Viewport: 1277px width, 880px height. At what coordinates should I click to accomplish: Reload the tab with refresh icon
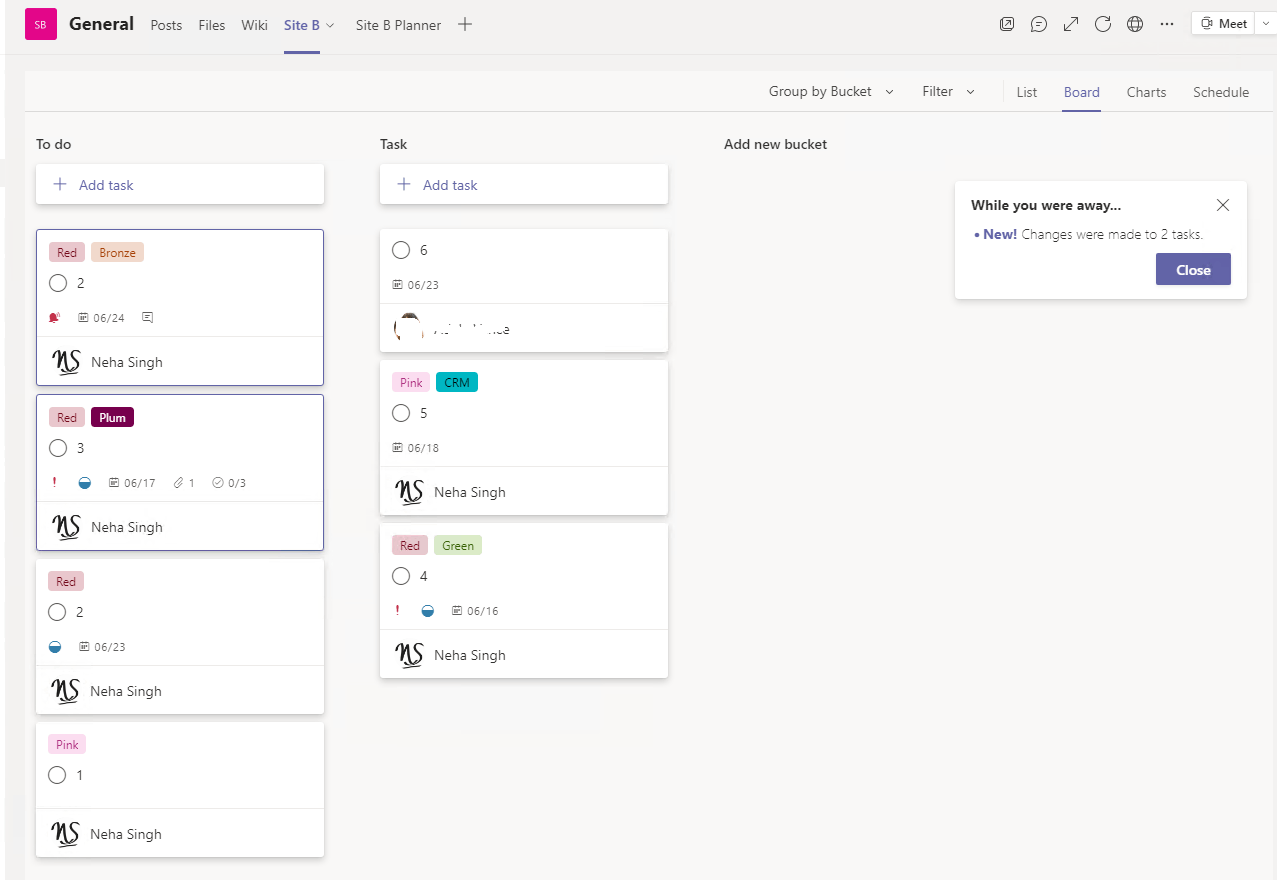coord(1103,24)
